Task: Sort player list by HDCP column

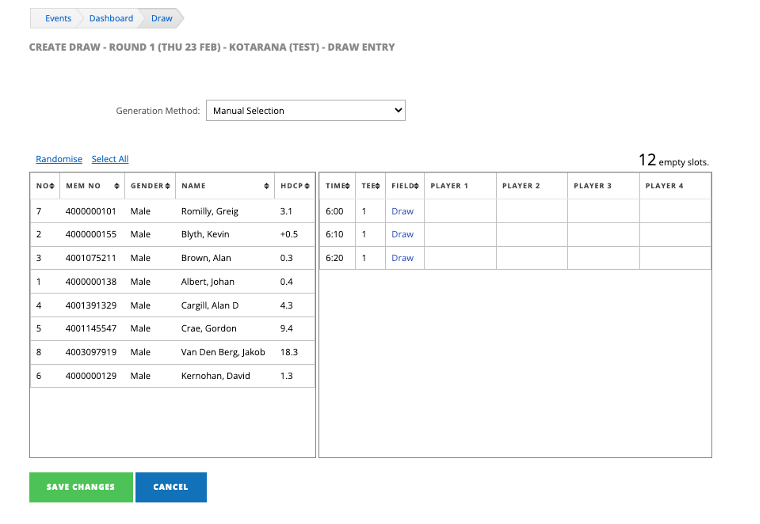Action: point(295,186)
